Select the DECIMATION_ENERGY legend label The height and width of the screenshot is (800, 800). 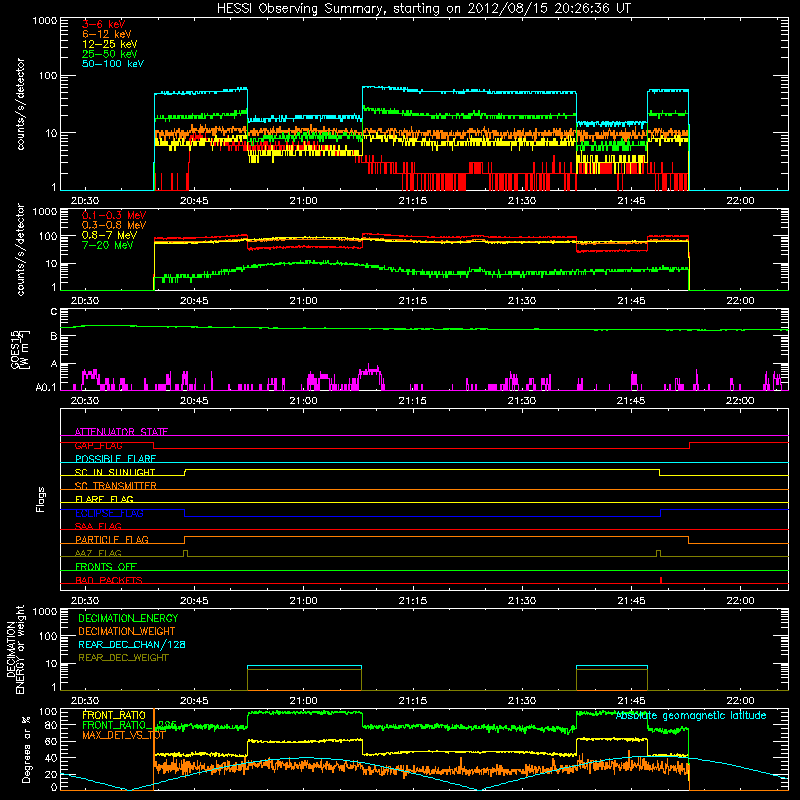[128, 618]
